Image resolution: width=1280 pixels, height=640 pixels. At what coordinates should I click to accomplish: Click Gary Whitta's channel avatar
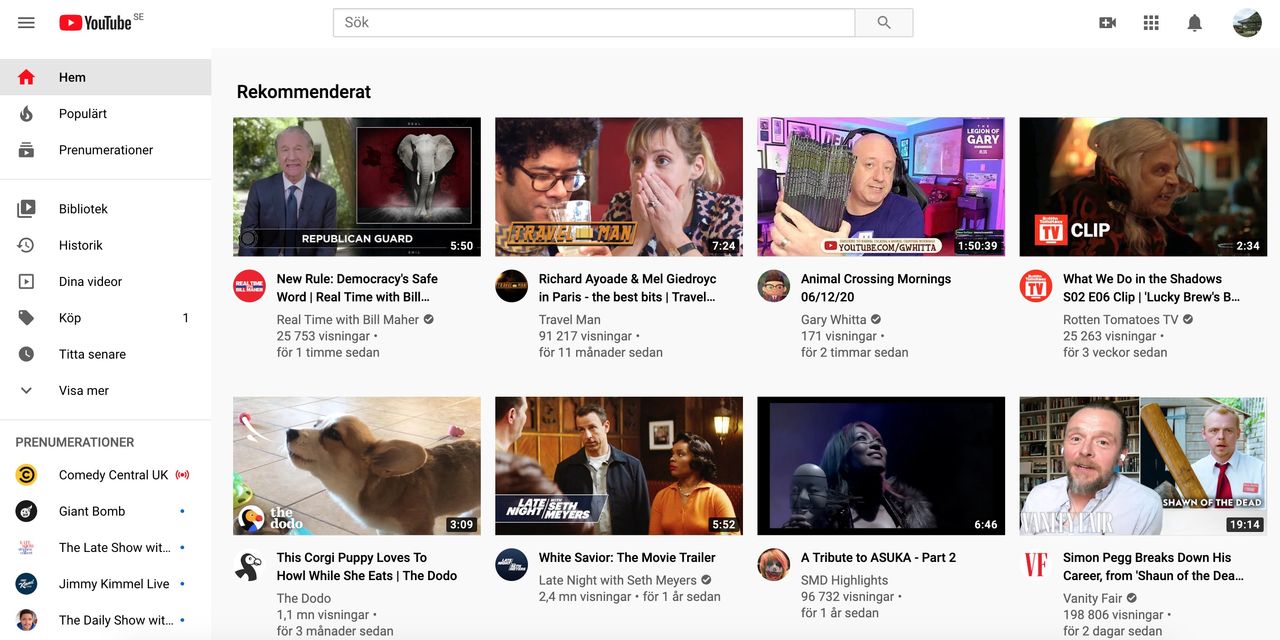[x=773, y=286]
